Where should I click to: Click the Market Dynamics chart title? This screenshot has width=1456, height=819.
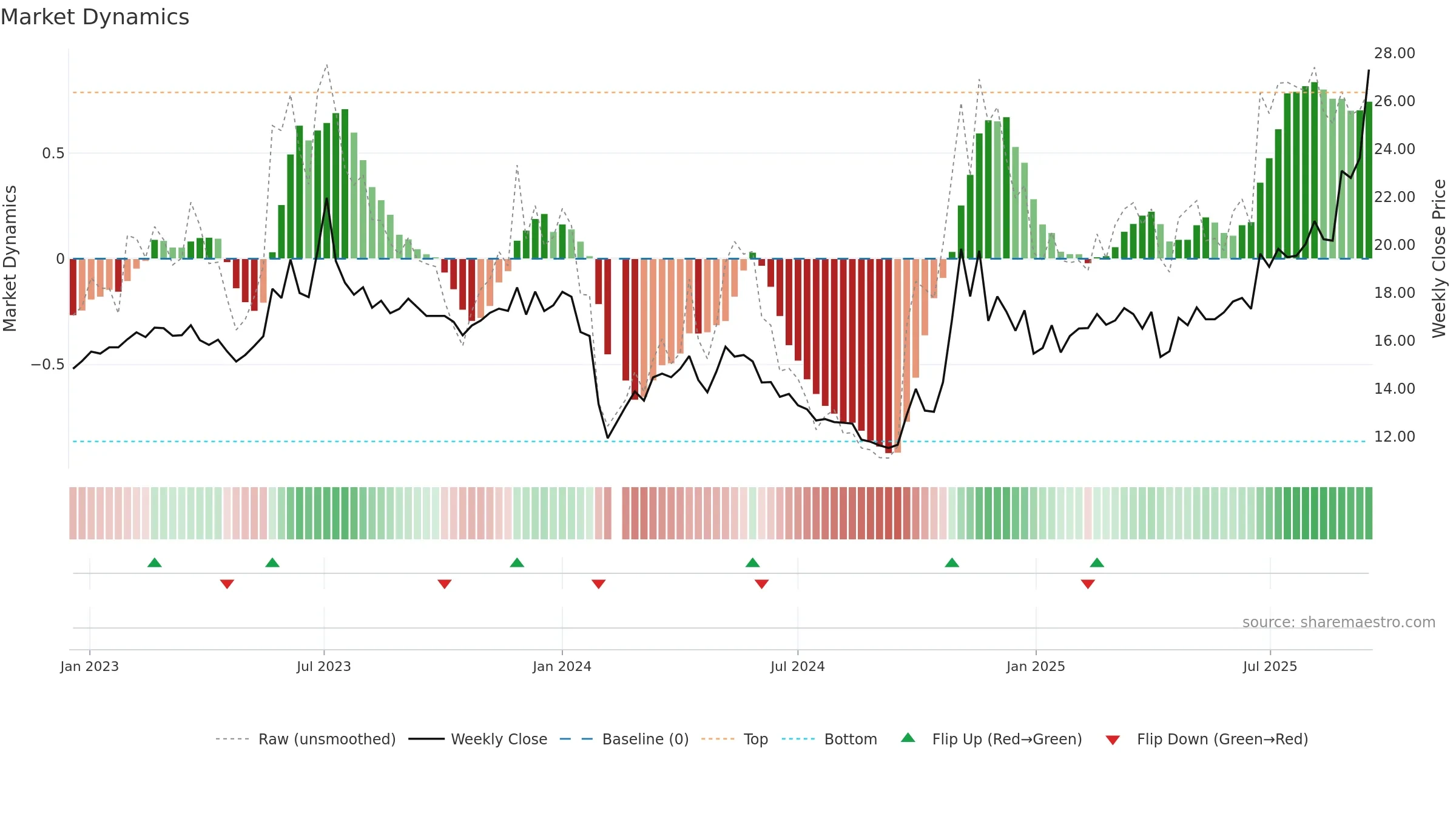[95, 17]
